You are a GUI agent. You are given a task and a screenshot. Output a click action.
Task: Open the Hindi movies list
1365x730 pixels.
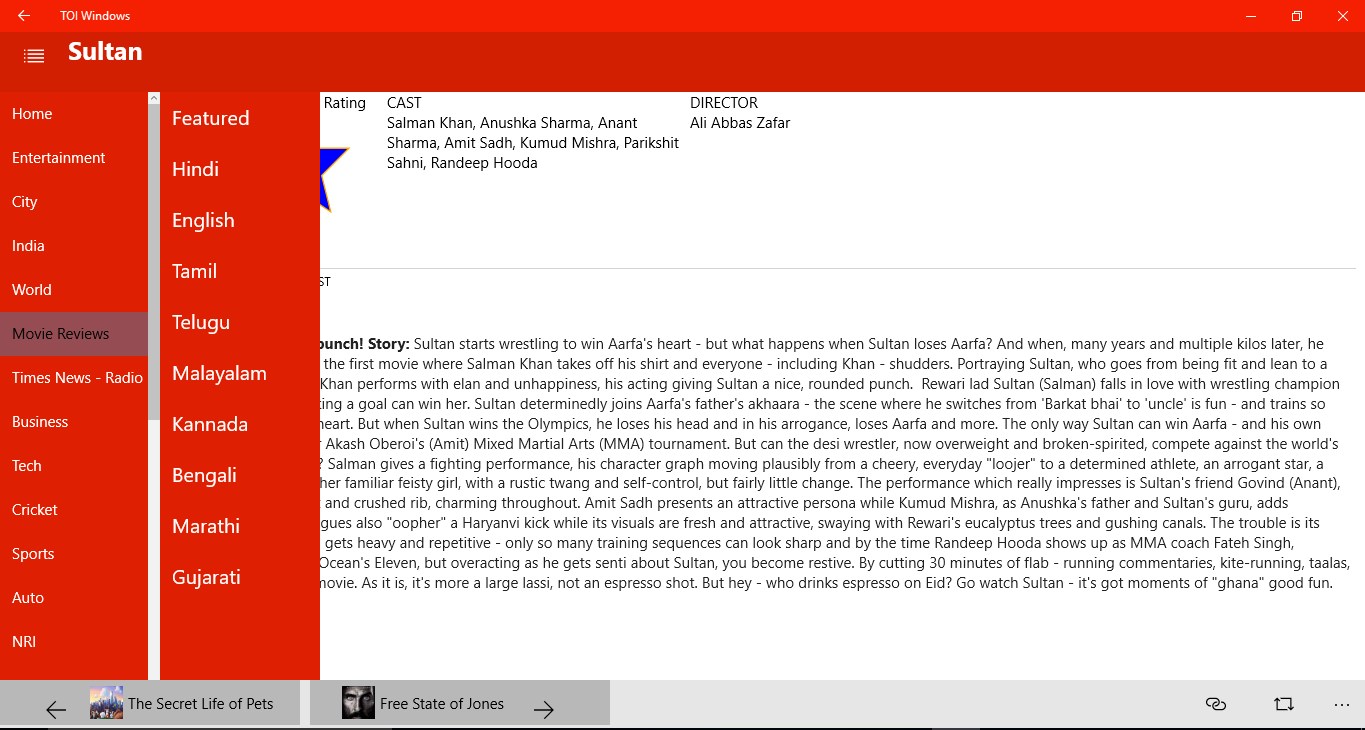pyautogui.click(x=195, y=169)
